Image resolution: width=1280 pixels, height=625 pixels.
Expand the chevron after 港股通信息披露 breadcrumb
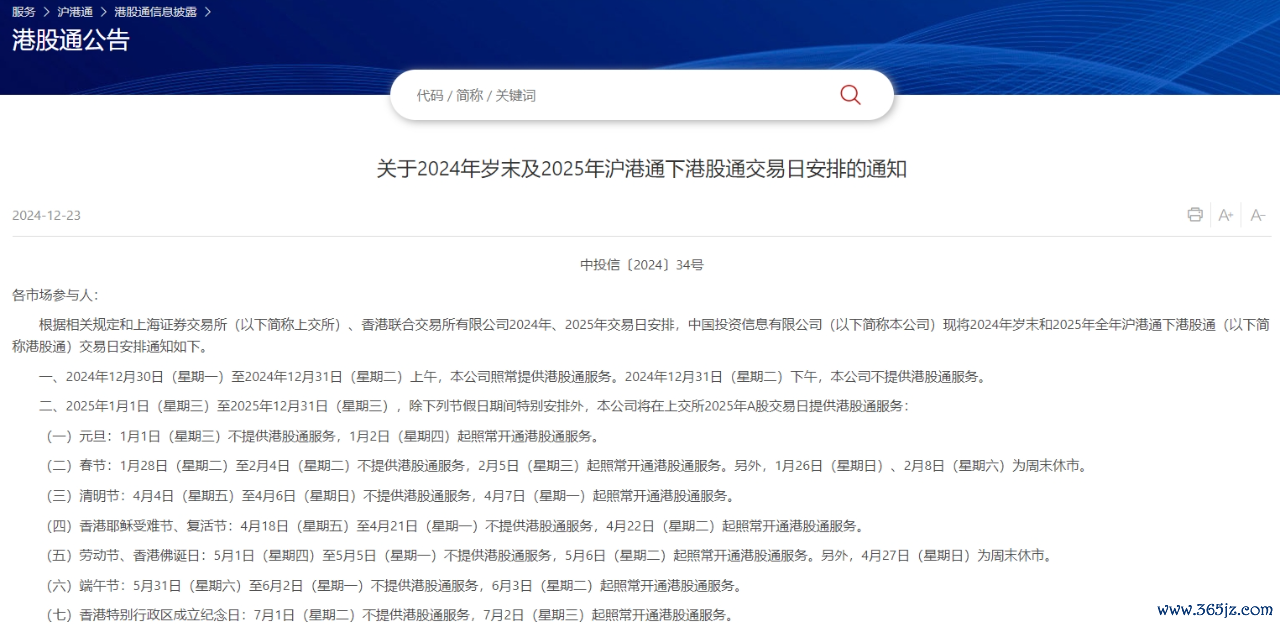(207, 12)
